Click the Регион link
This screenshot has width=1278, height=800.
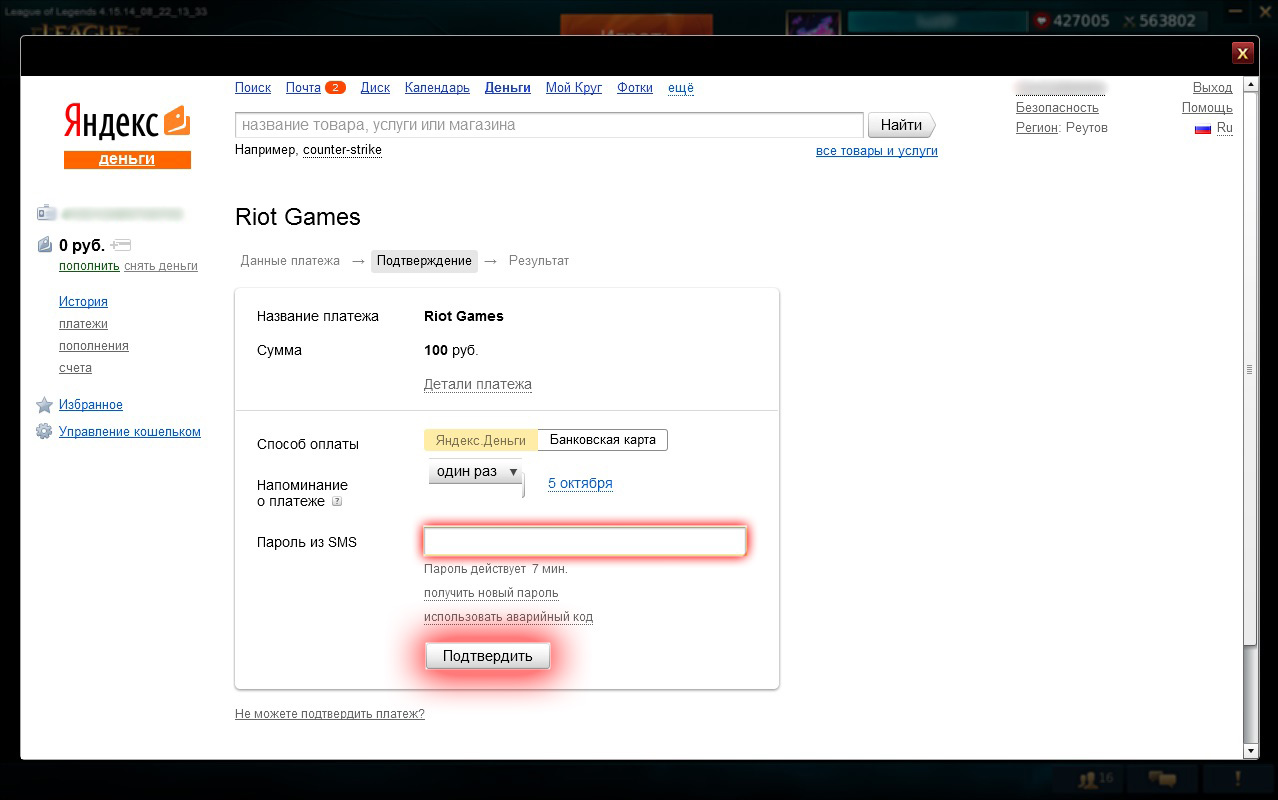1037,128
